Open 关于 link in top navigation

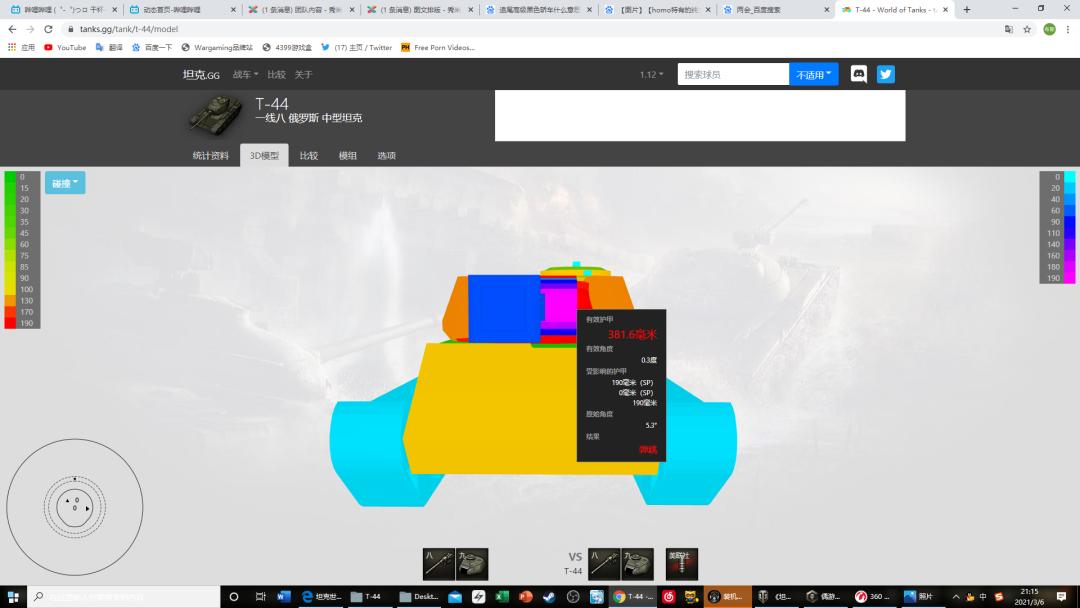(x=303, y=74)
